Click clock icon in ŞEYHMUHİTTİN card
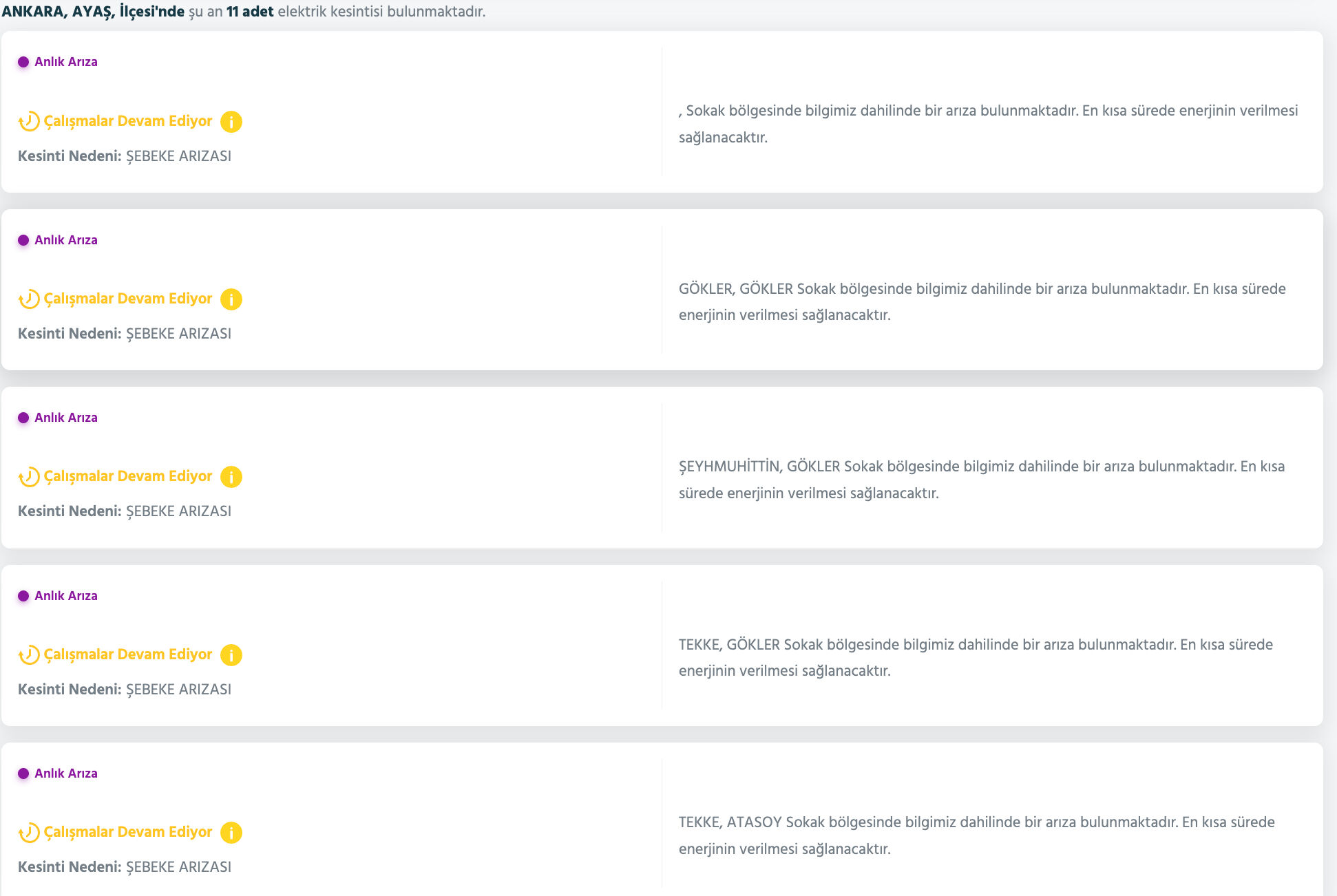The width and height of the screenshot is (1337, 896). [x=29, y=477]
